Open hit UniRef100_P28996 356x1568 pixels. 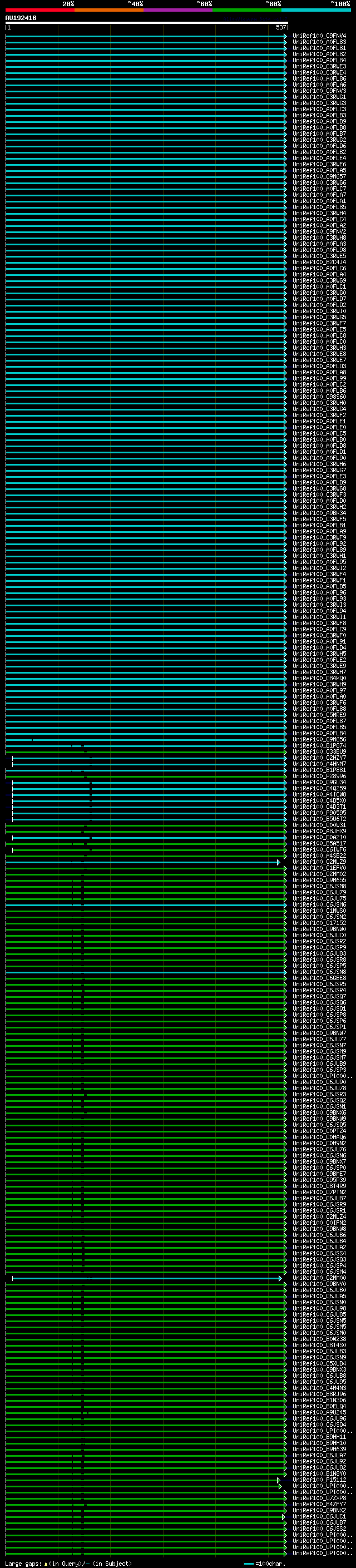click(319, 776)
